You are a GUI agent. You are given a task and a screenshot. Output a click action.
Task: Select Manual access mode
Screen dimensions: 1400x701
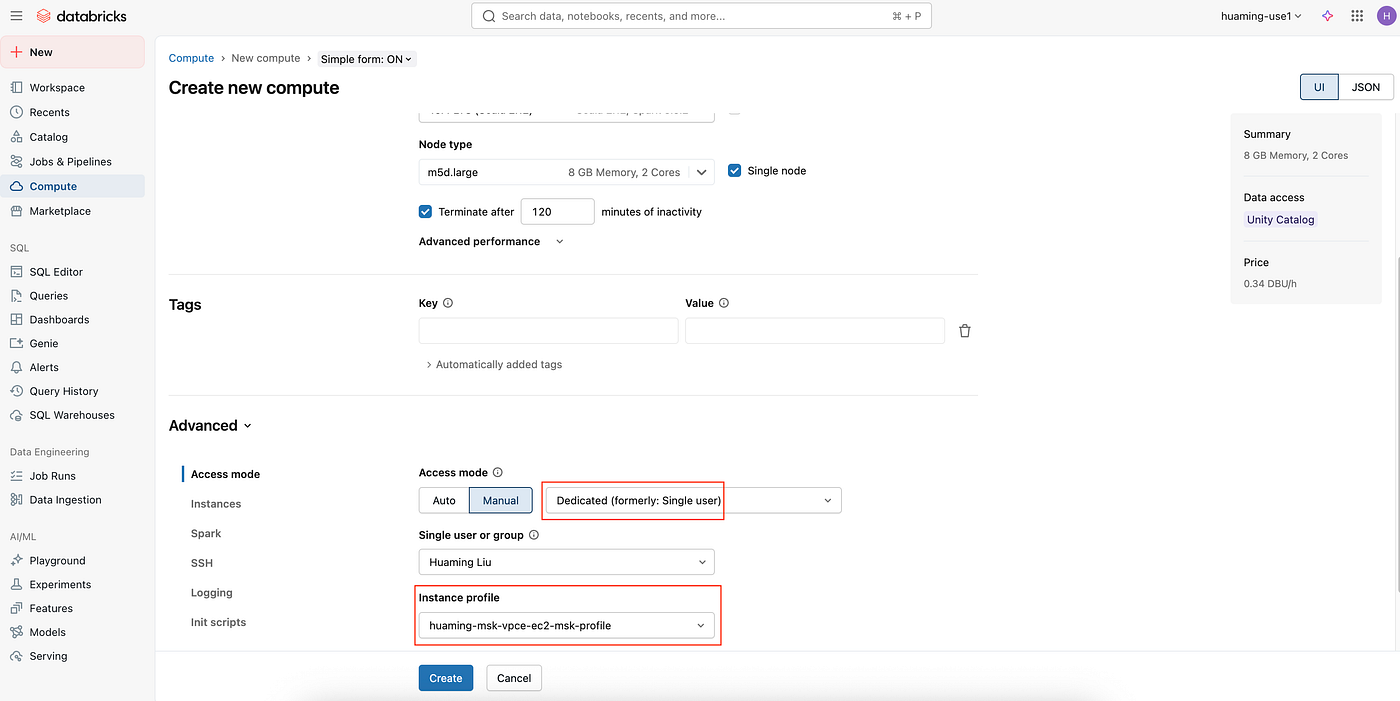pyautogui.click(x=501, y=501)
